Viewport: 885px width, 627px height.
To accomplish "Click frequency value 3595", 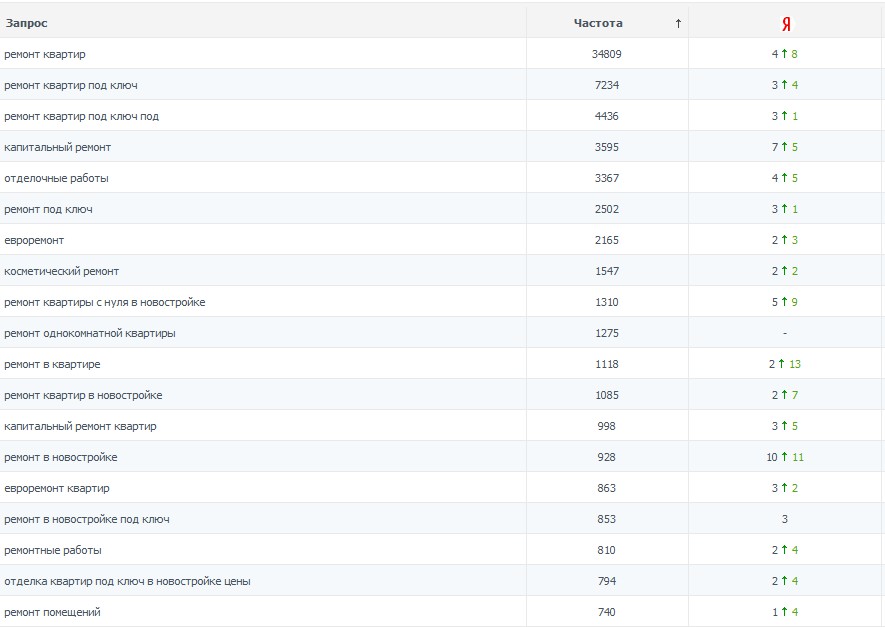I will tap(607, 147).
